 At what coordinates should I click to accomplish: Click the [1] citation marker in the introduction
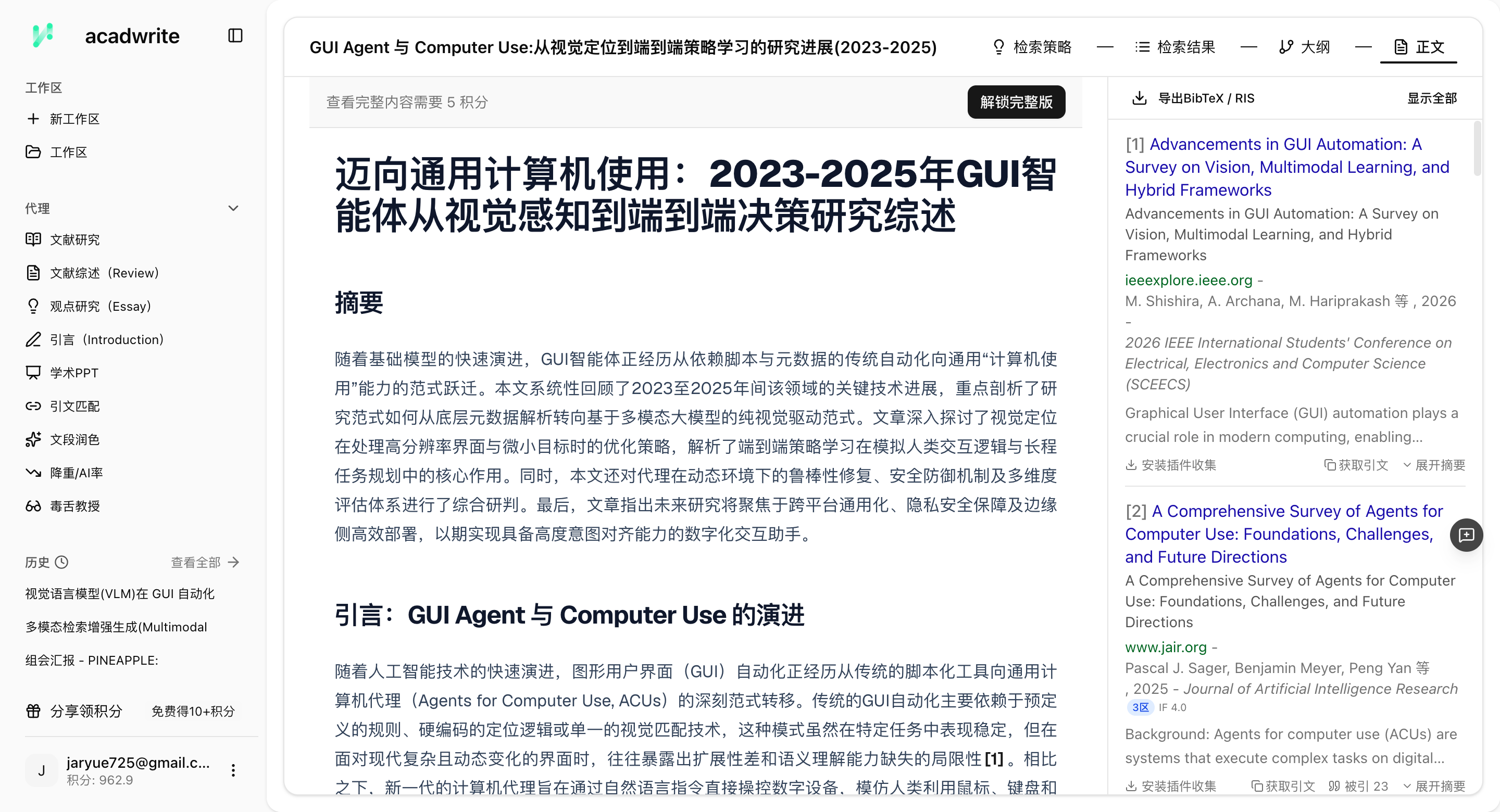coord(994,758)
